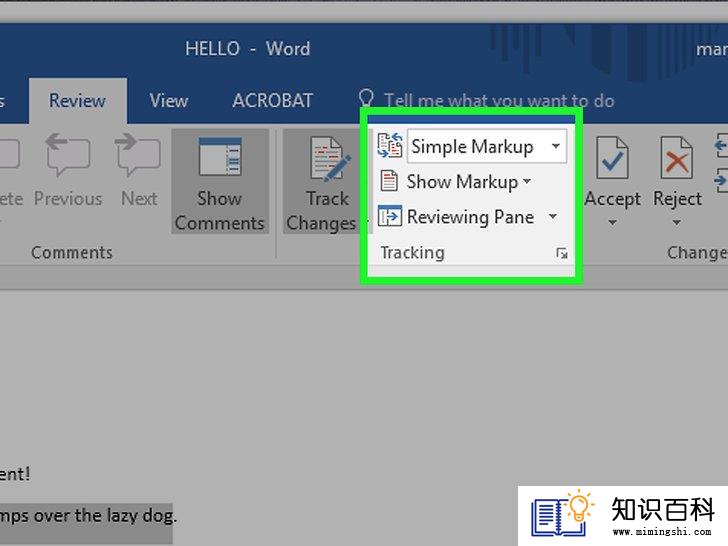Click the Display for Review icon

[x=390, y=146]
